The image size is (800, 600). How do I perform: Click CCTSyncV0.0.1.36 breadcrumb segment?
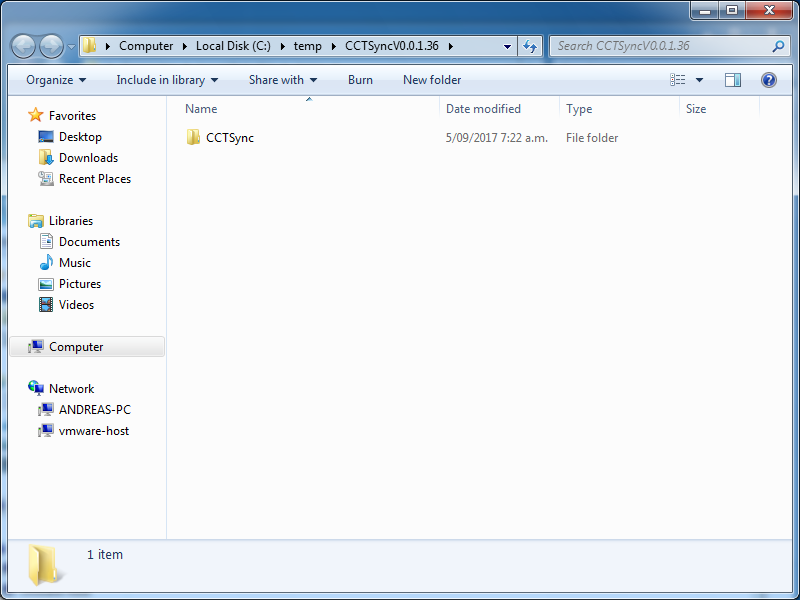(392, 46)
